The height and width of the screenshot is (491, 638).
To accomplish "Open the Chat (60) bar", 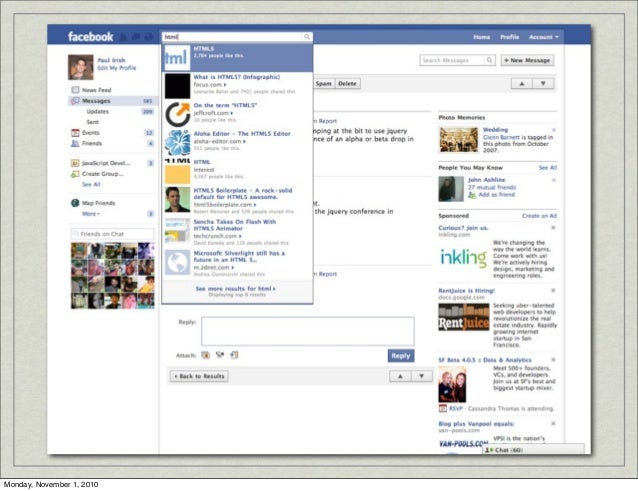I will [533, 450].
